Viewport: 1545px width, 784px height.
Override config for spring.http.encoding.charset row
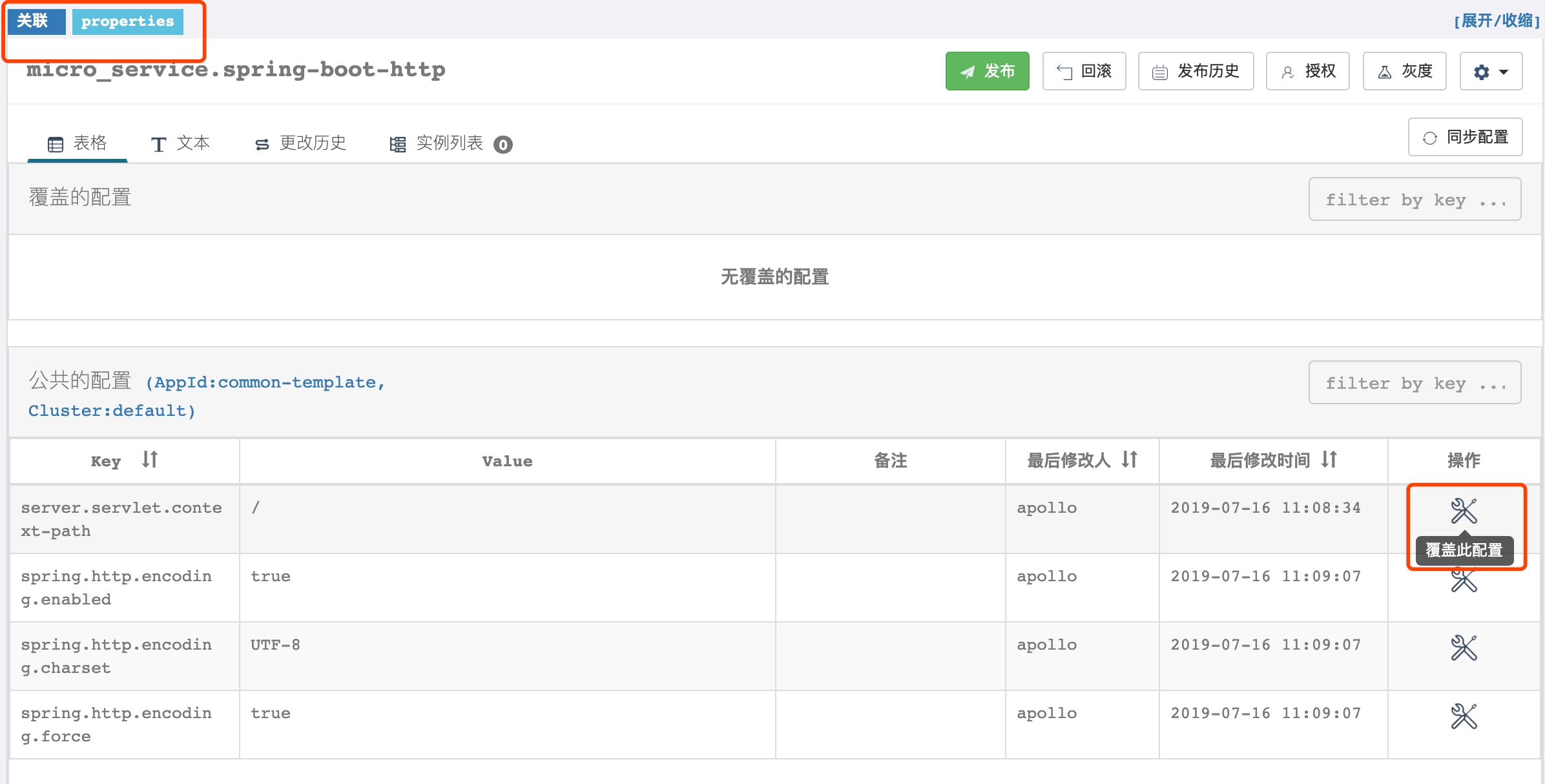[x=1464, y=648]
